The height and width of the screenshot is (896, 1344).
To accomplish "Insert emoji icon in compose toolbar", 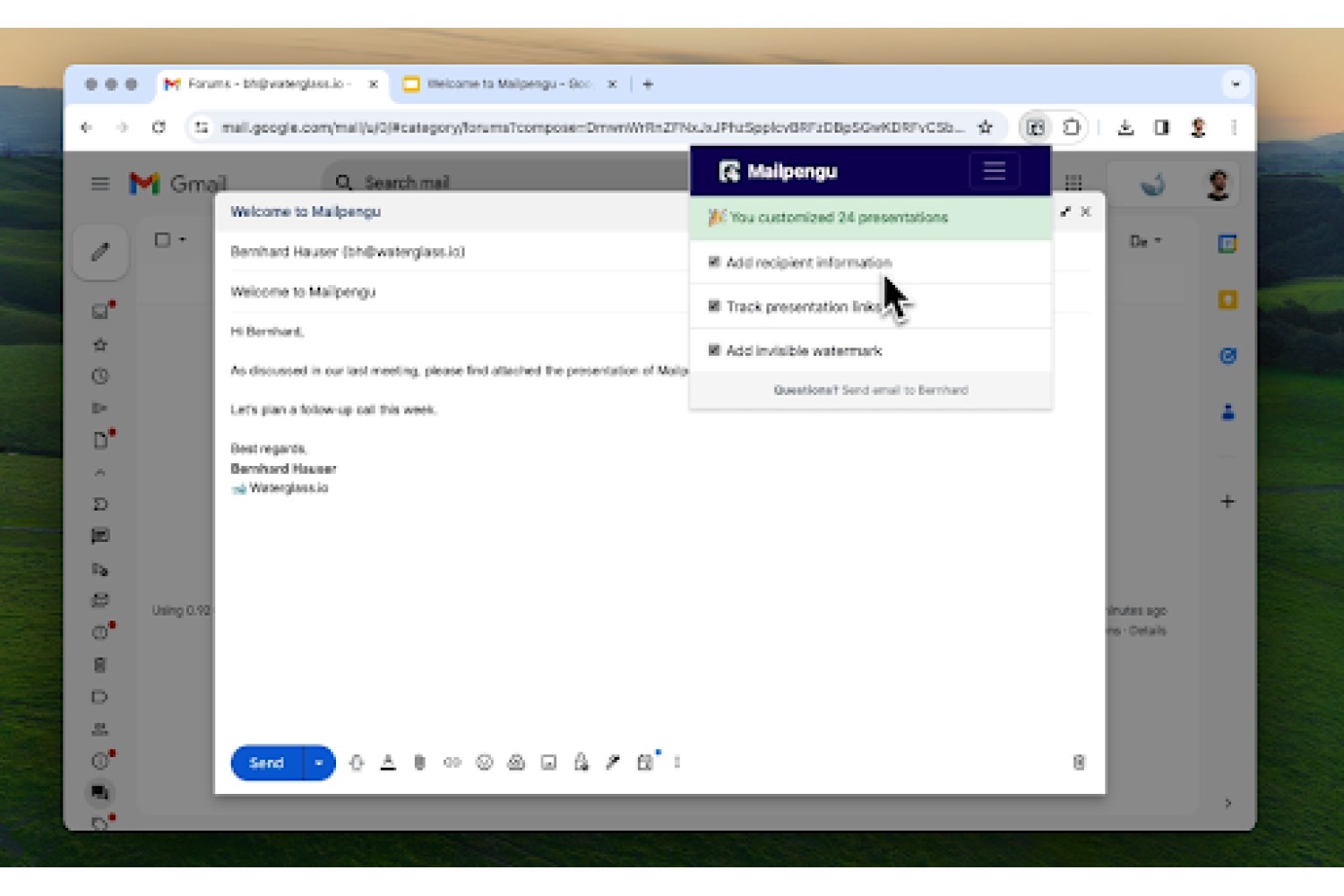I will 484,762.
